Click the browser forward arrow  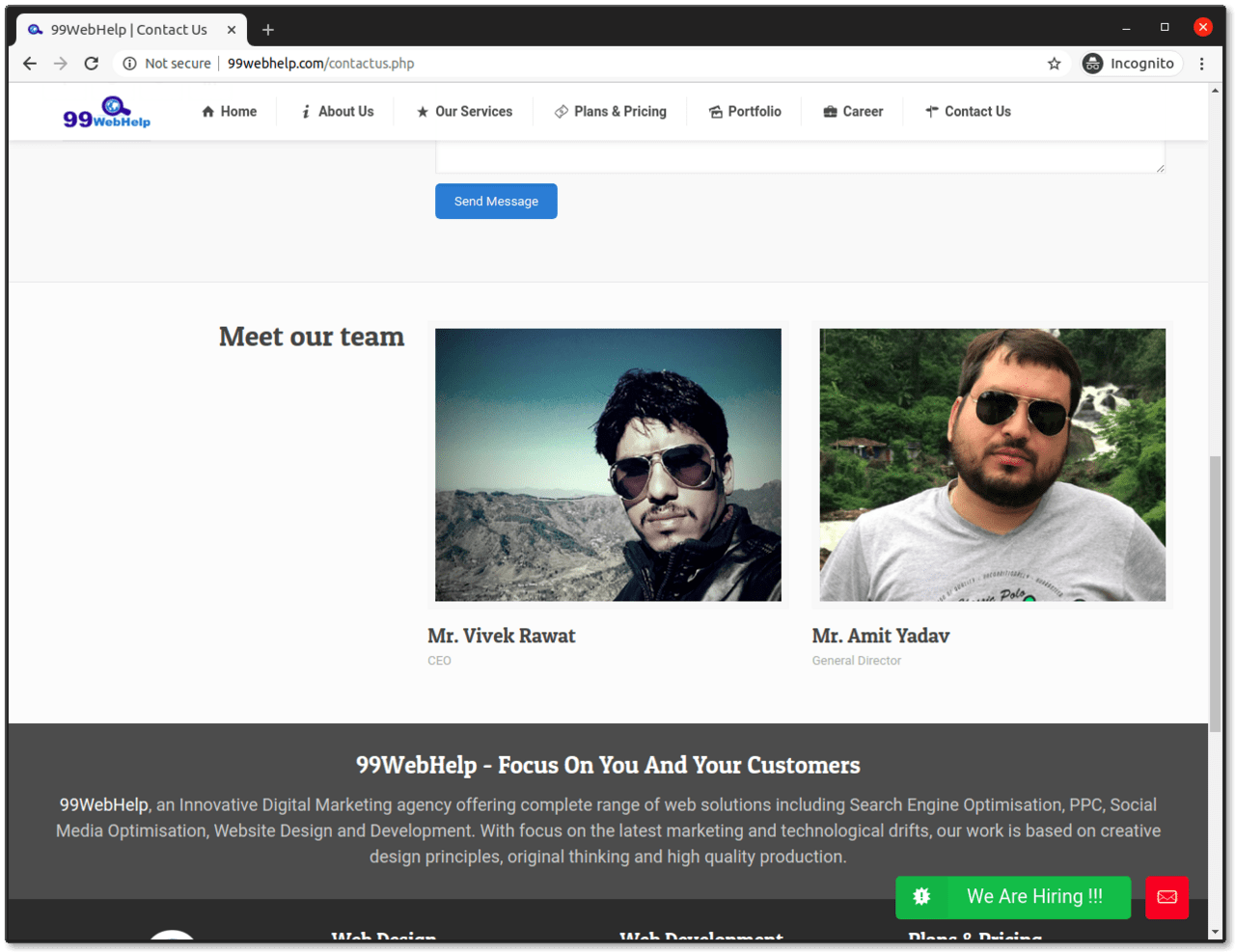(x=61, y=64)
